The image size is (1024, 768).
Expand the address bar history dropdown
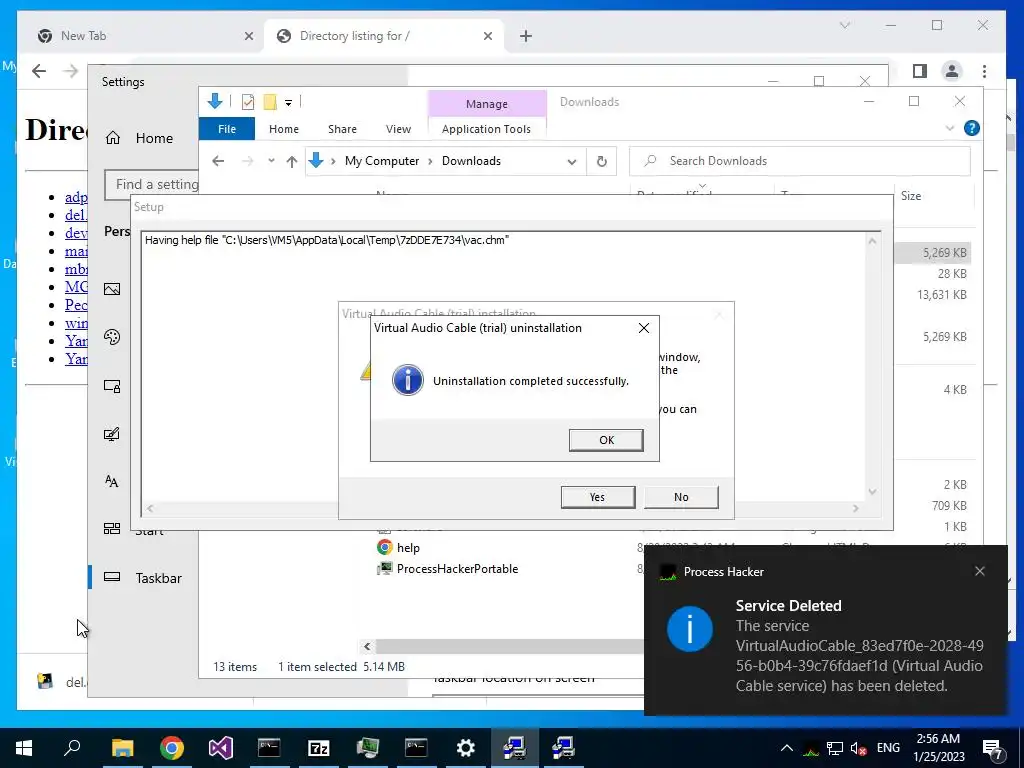[x=572, y=161]
